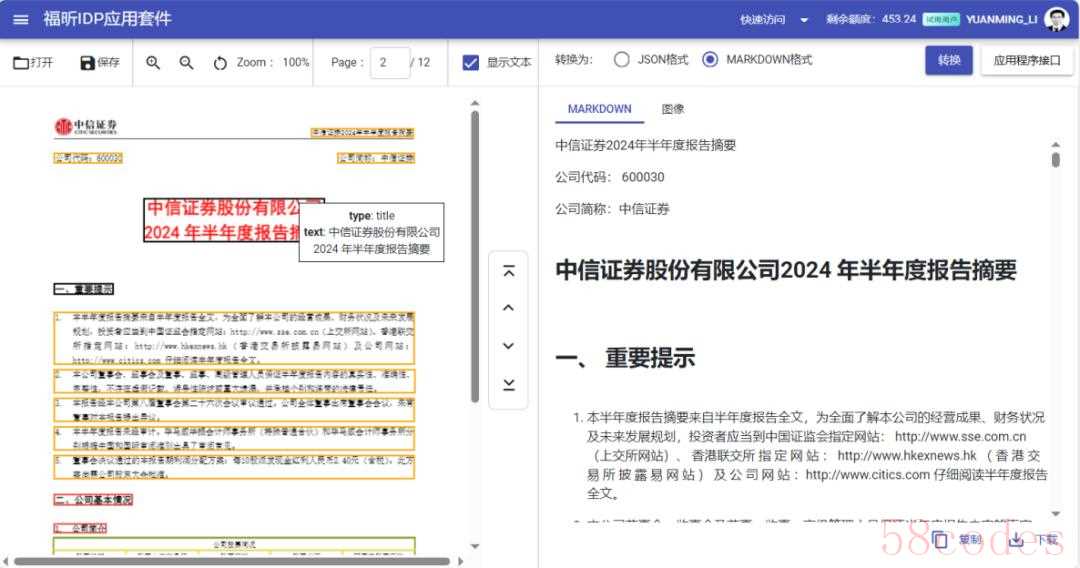Click the 一、重要提示 heading box in document
The width and height of the screenshot is (1080, 568).
(83, 288)
